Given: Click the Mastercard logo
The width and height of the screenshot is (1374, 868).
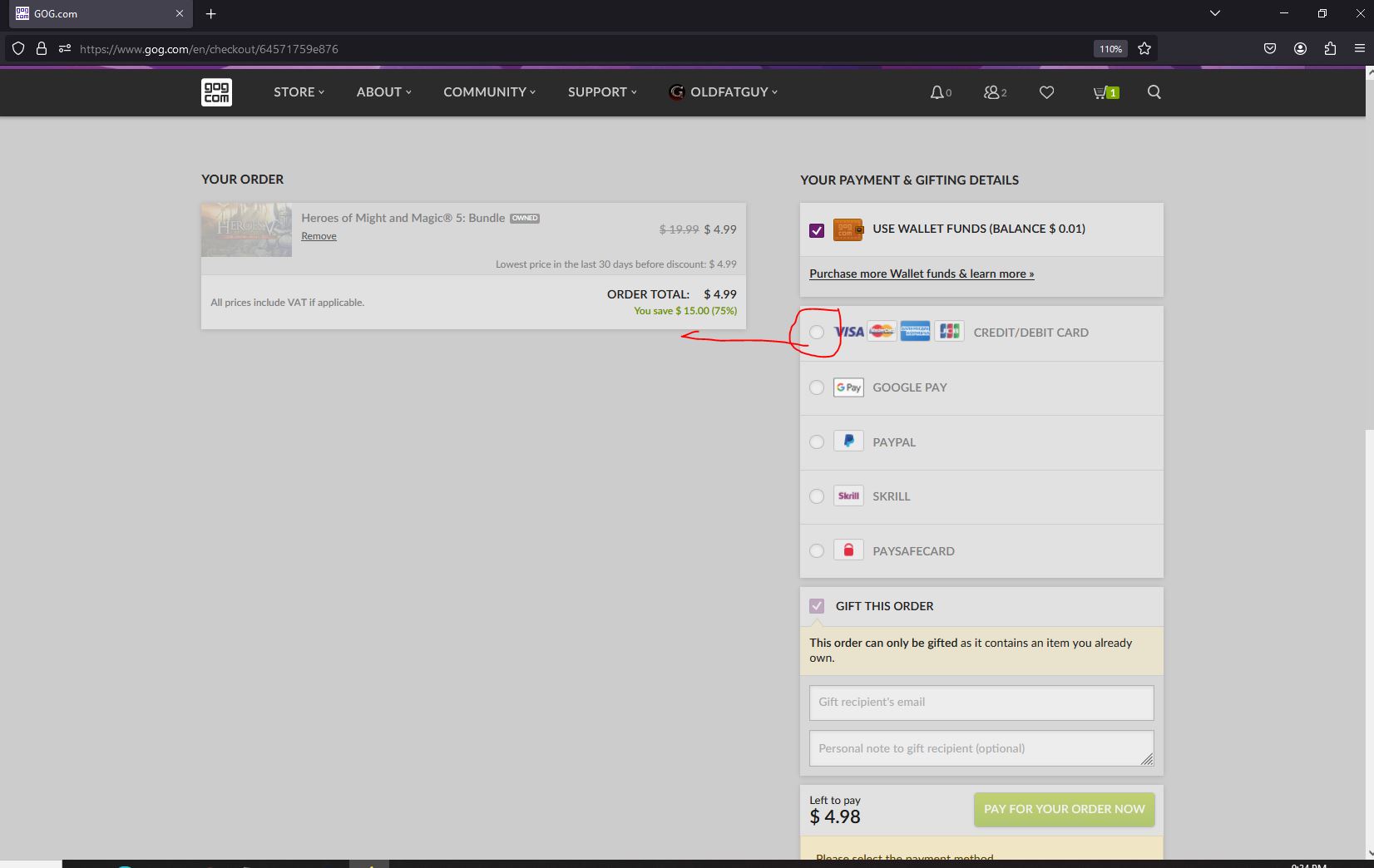Looking at the screenshot, I should tap(882, 332).
